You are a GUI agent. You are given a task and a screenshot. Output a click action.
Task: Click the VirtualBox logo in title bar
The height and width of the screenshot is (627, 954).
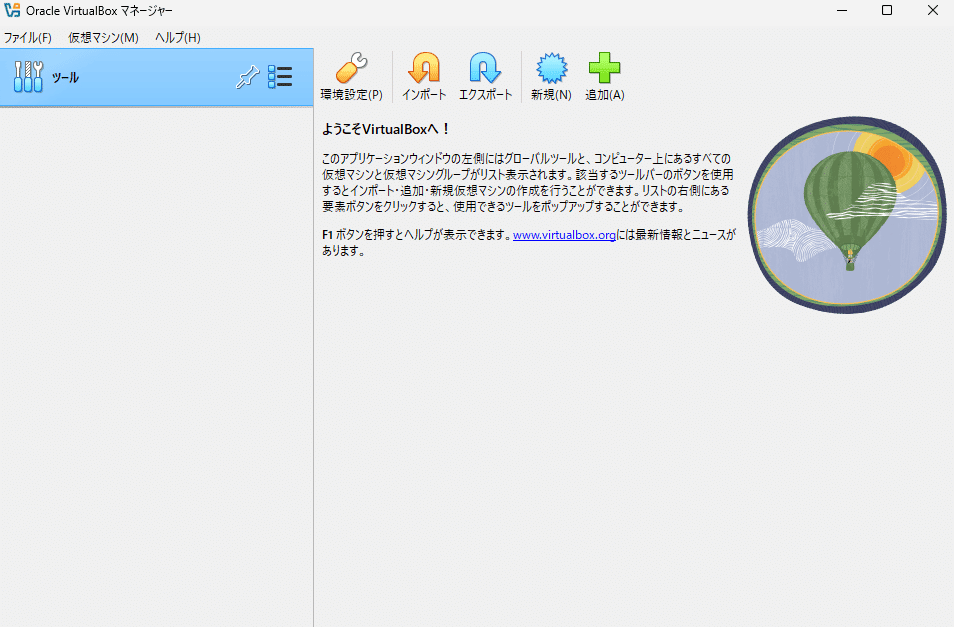tap(12, 10)
